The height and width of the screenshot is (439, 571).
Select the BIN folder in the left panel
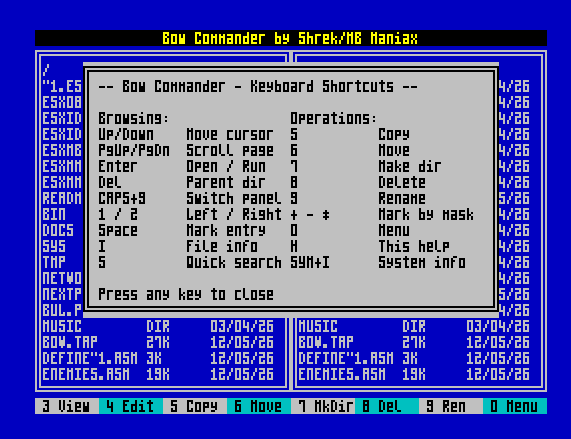point(54,214)
